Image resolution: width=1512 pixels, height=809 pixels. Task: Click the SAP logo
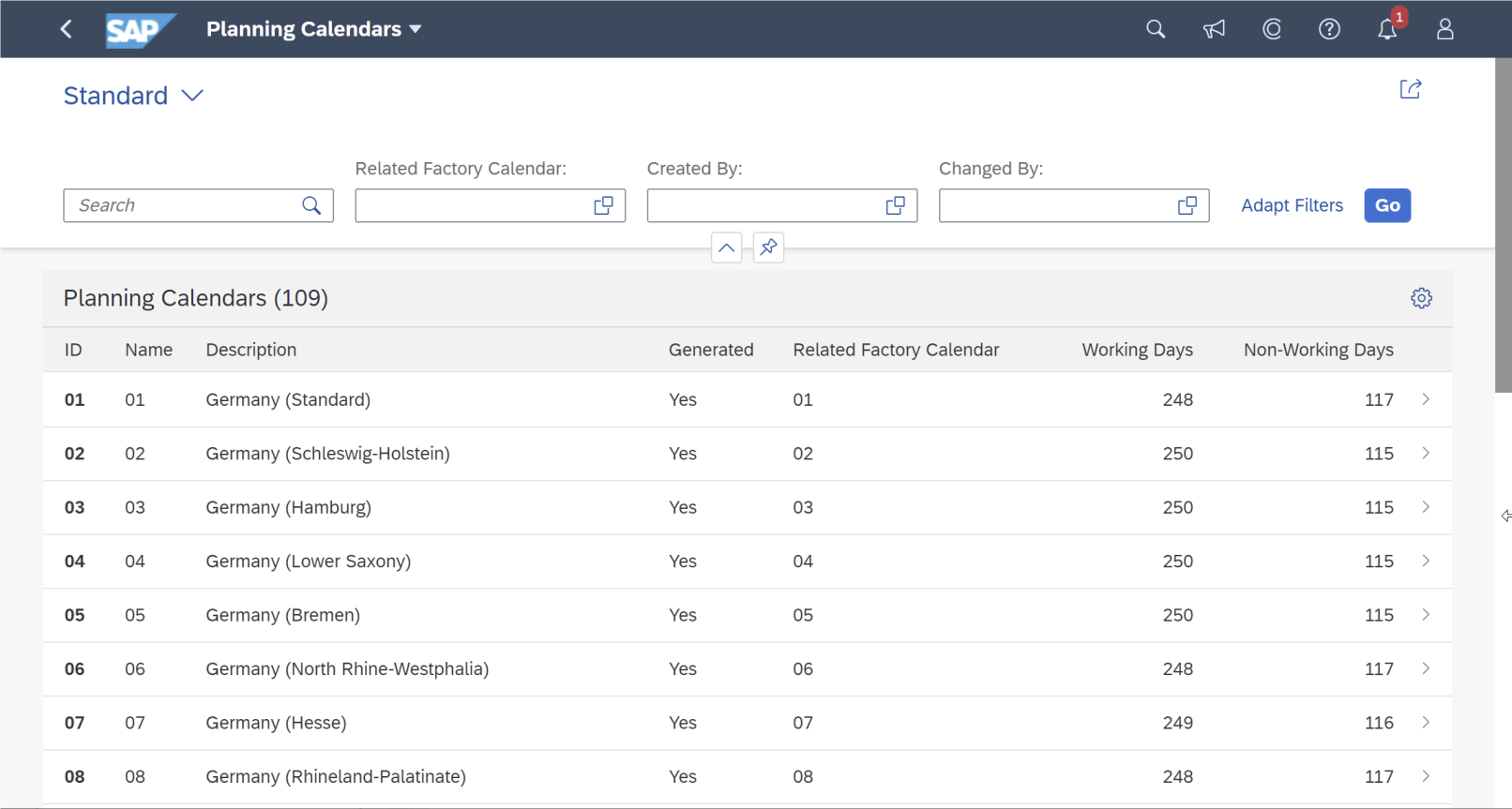click(x=141, y=30)
